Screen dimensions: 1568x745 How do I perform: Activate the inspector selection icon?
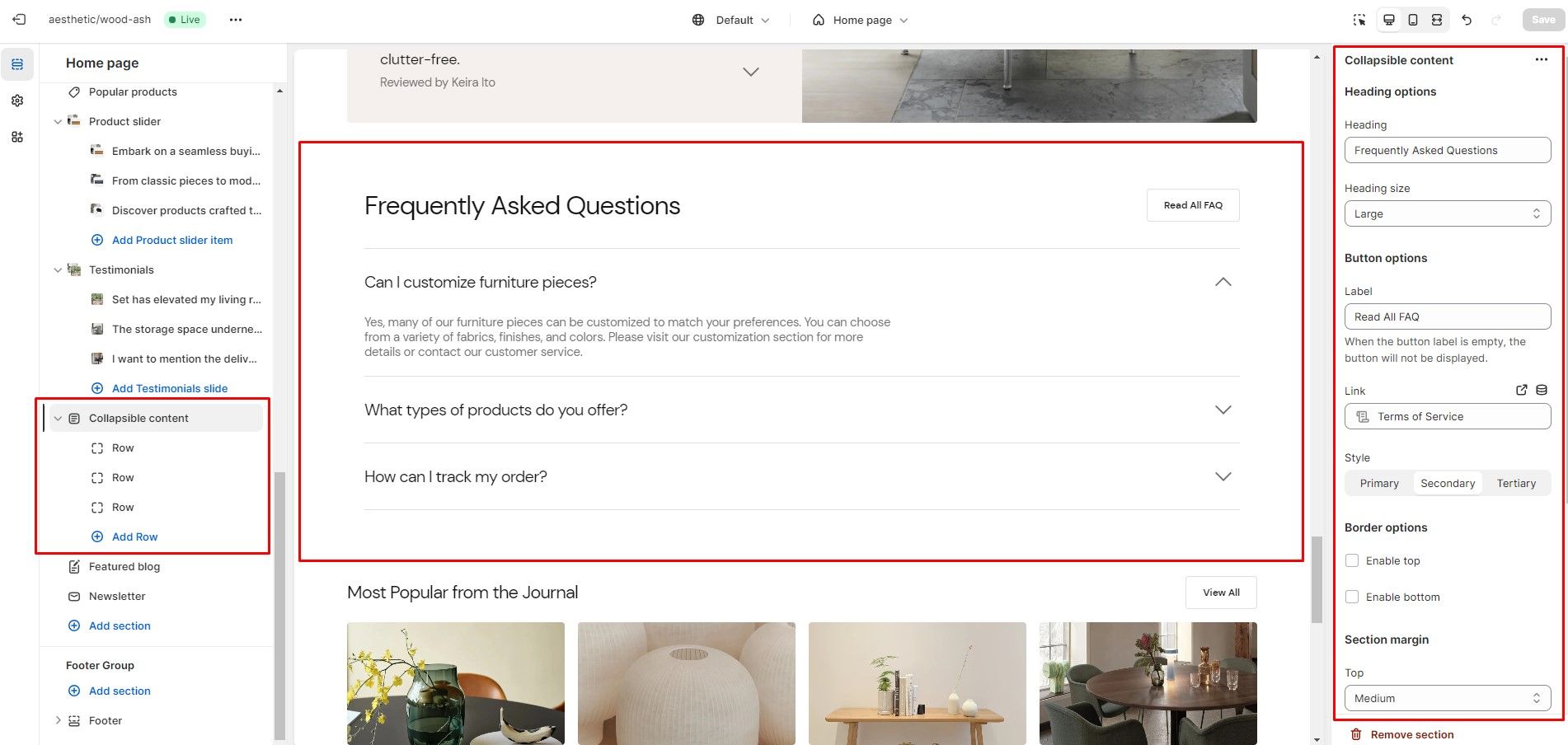[1359, 20]
